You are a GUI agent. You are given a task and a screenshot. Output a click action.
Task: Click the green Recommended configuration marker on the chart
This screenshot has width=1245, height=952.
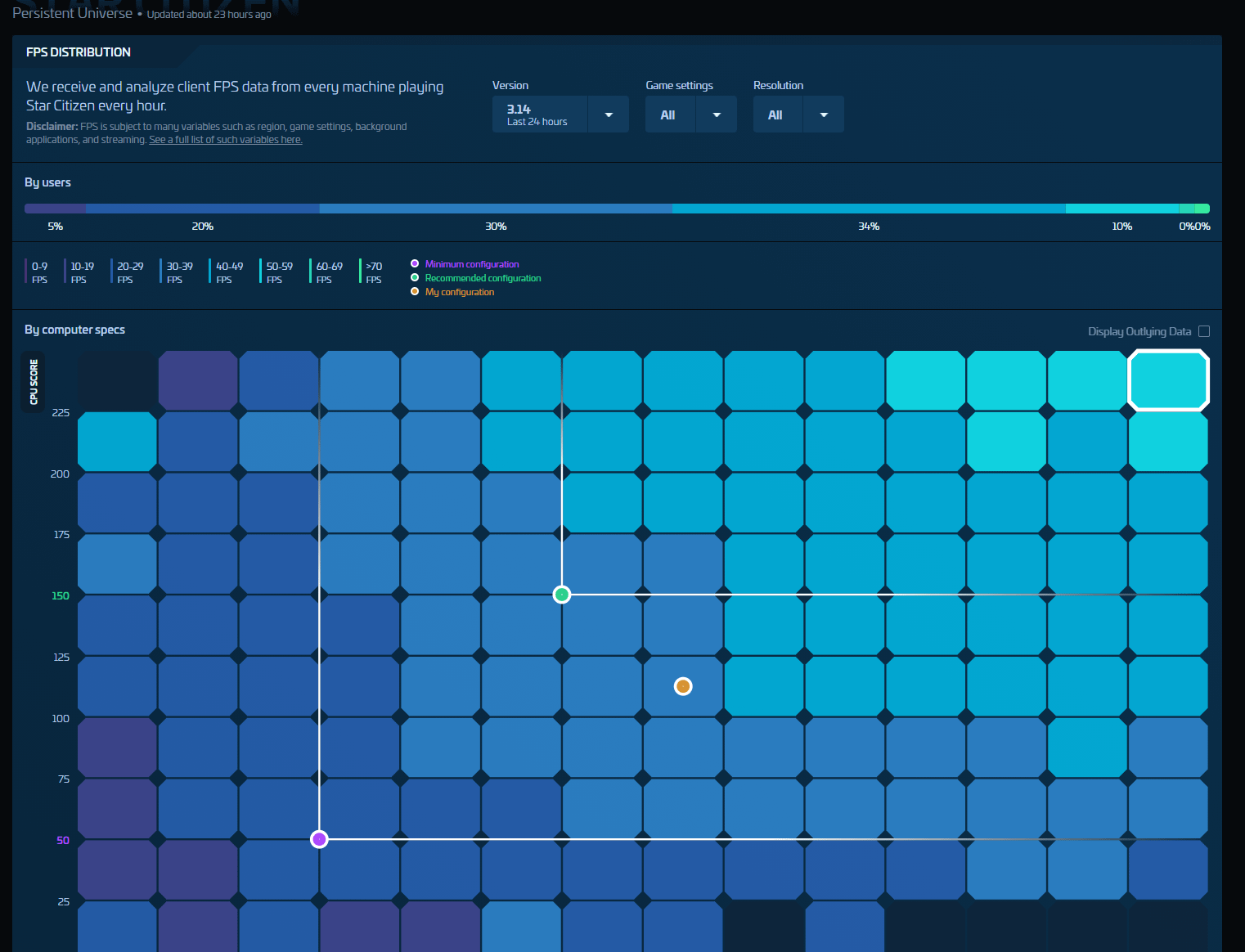562,595
